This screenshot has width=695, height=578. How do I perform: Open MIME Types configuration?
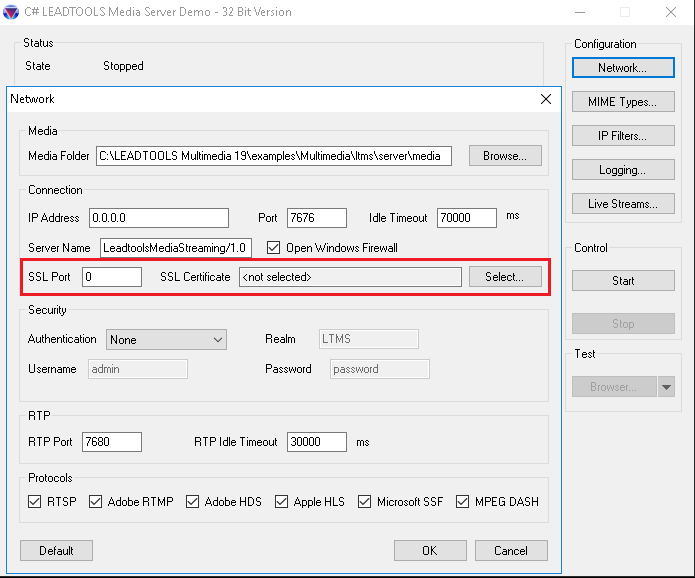click(623, 102)
